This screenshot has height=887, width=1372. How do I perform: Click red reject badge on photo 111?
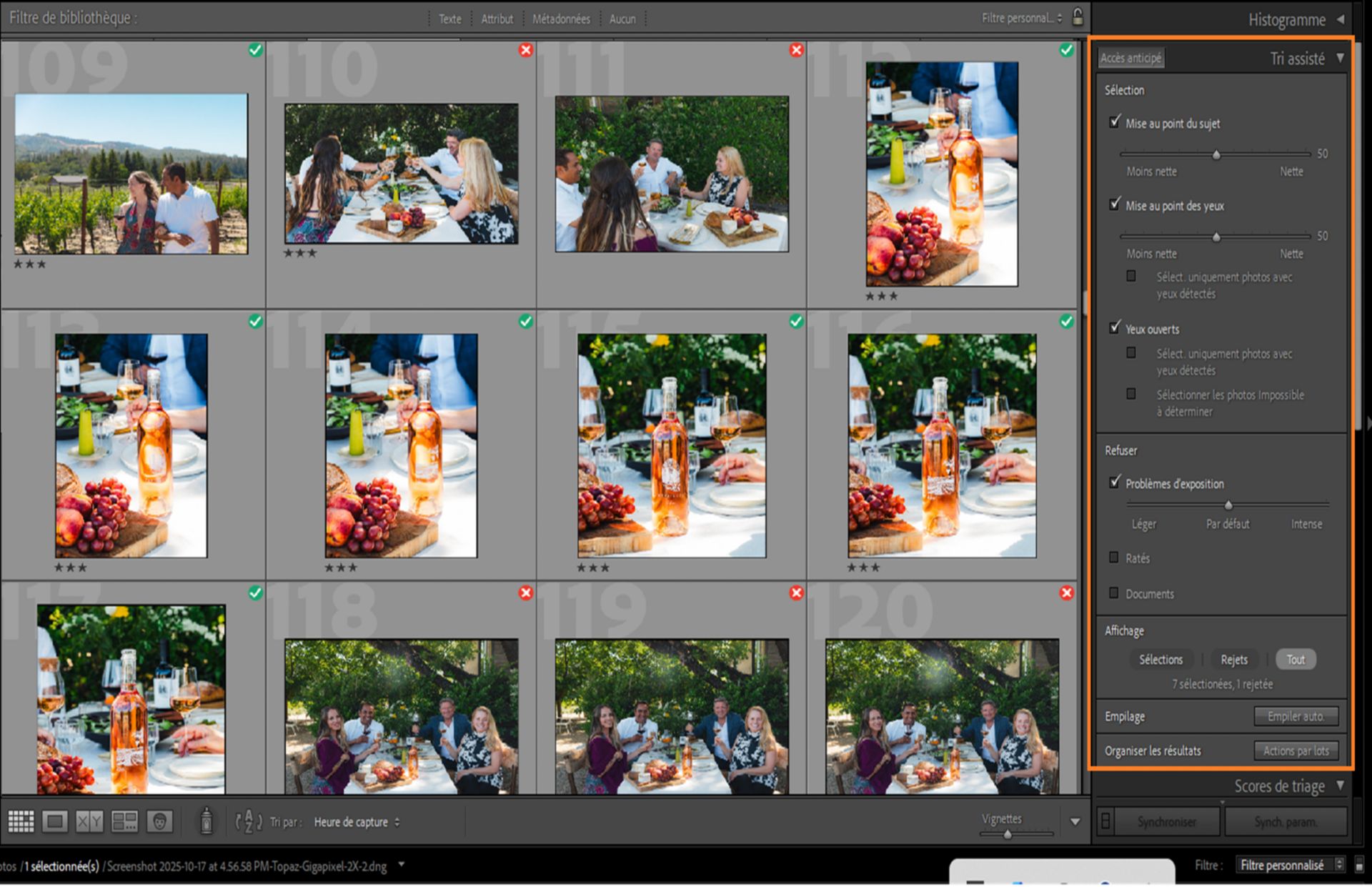click(x=796, y=50)
